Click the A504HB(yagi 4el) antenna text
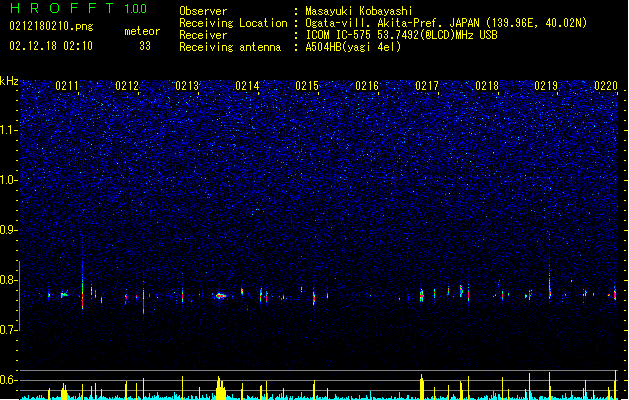The height and width of the screenshot is (400, 629). pyautogui.click(x=353, y=47)
